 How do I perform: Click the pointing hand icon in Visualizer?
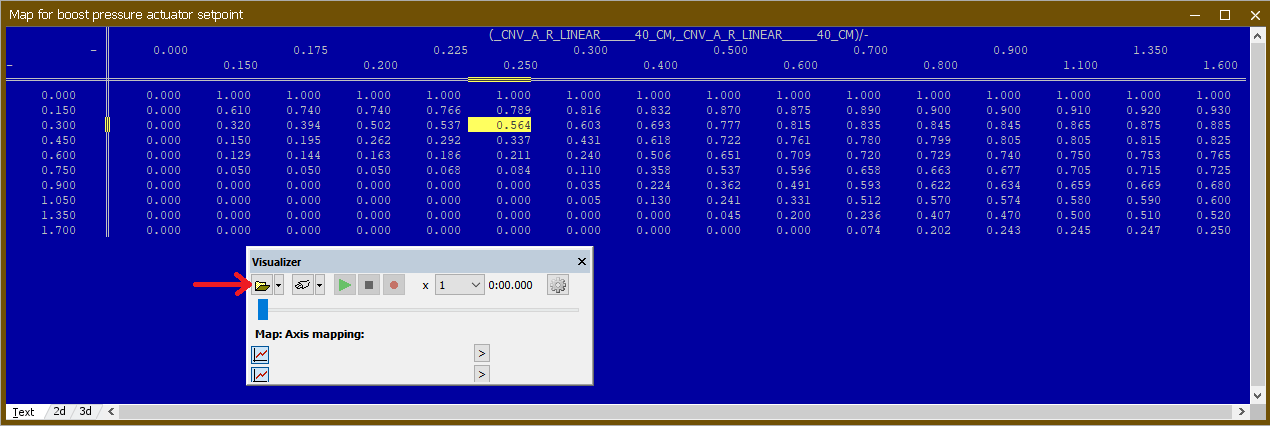(x=302, y=285)
